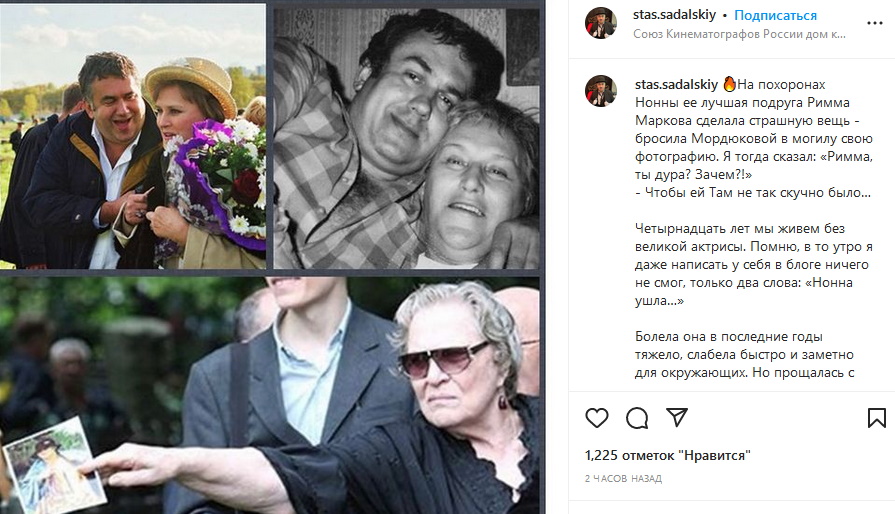The width and height of the screenshot is (895, 514).
Task: Open the three-dot more options menu
Action: [874, 23]
